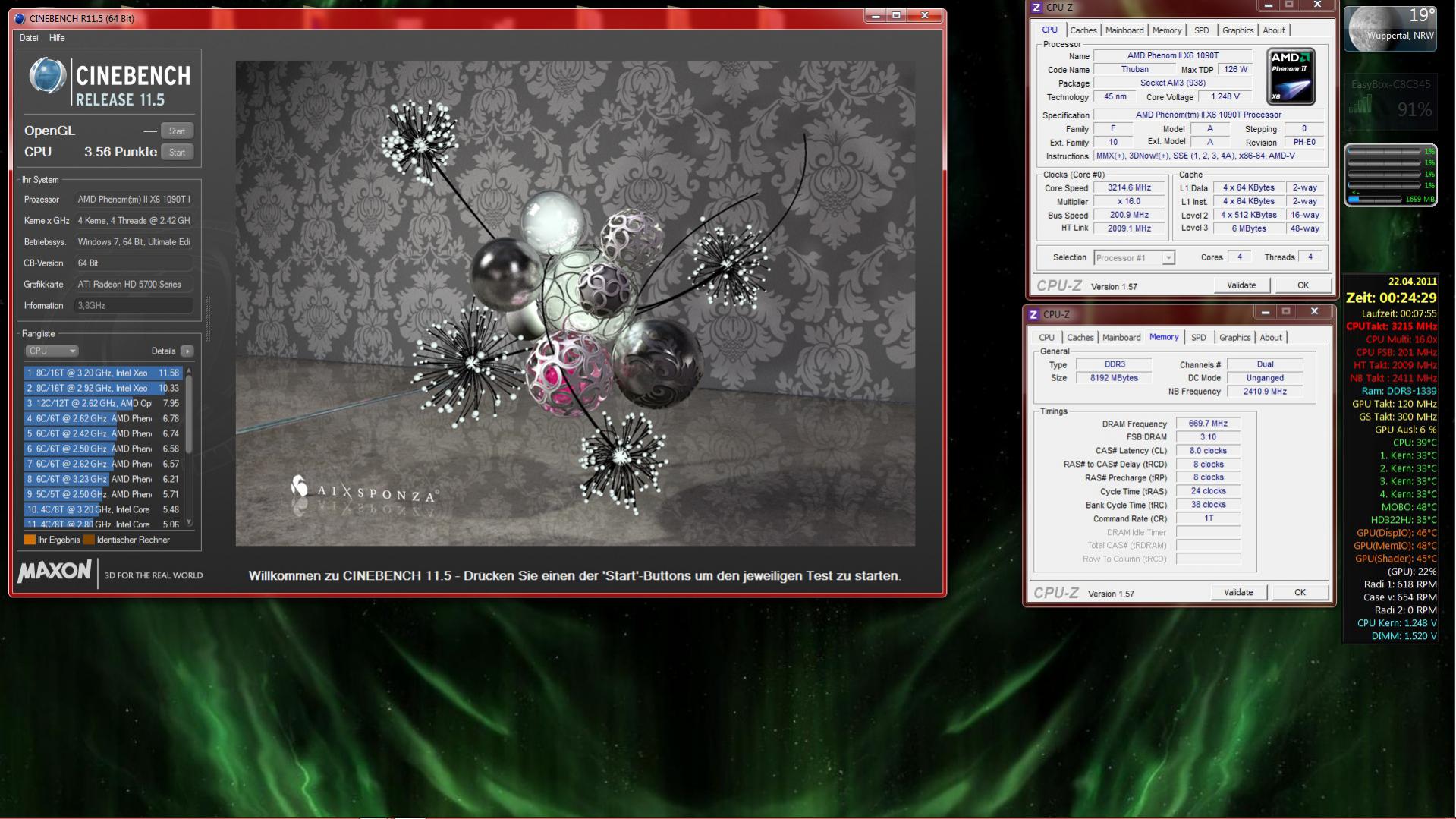The width and height of the screenshot is (1456, 819).
Task: Switch to Caches tab in upper CPU-Z window
Action: point(1083,30)
